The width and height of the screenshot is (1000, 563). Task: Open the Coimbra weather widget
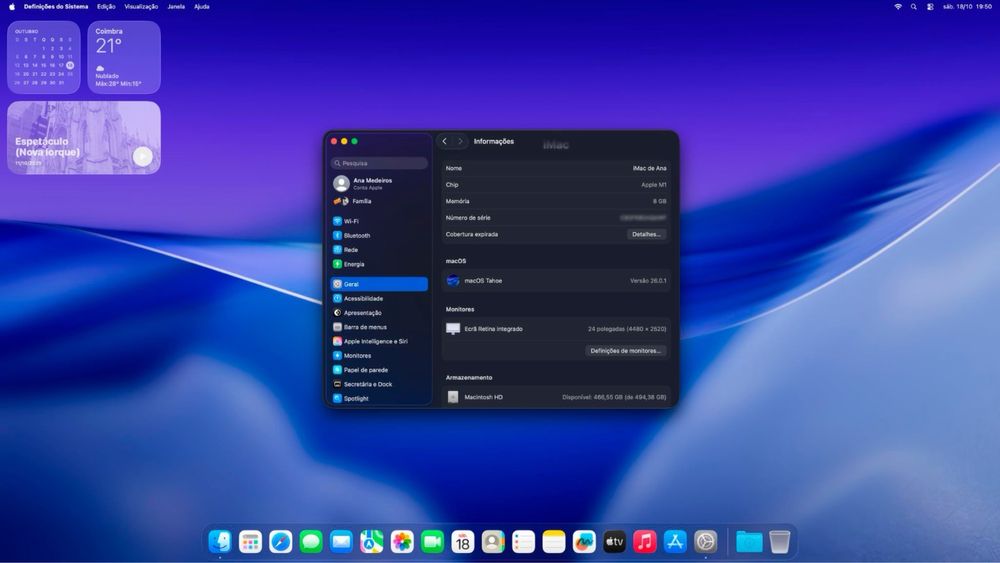tap(124, 57)
